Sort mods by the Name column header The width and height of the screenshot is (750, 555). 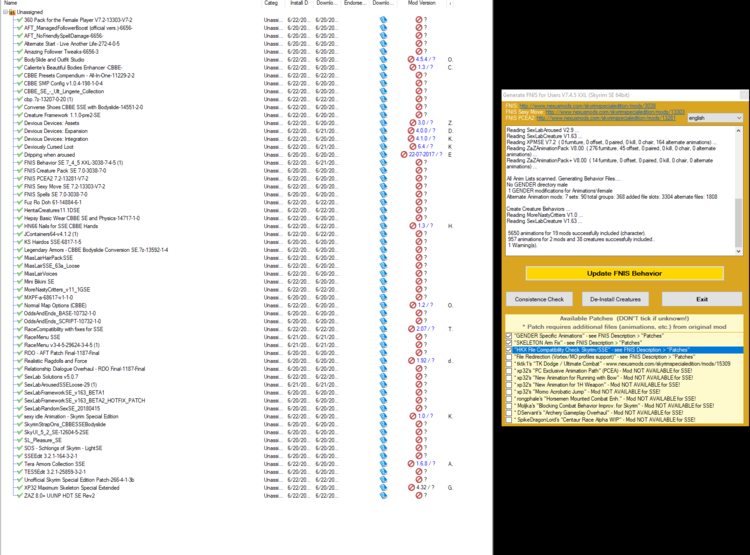click(11, 3)
